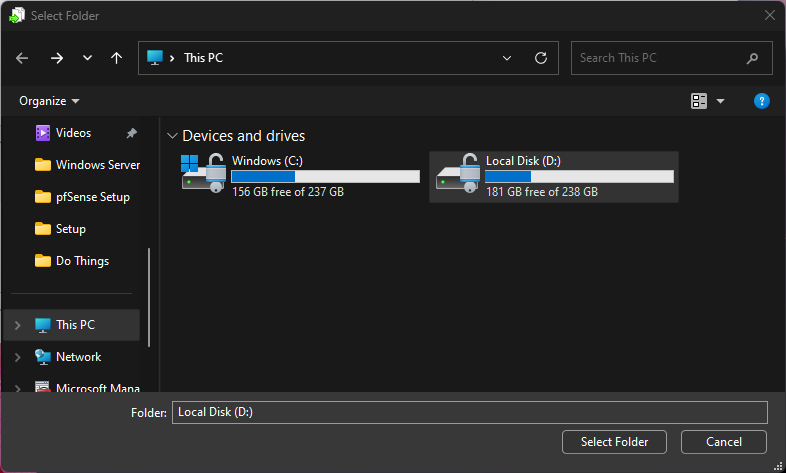Click the Select Folder button
786x473 pixels.
coord(614,442)
